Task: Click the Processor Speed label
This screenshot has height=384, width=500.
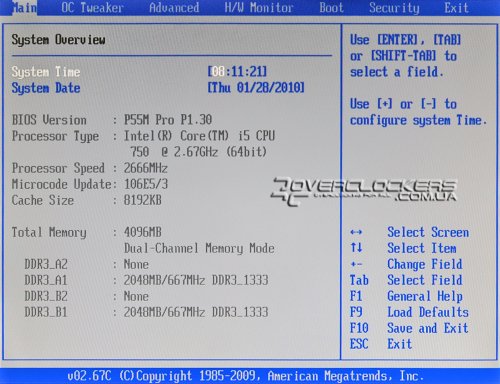Action: [58, 168]
